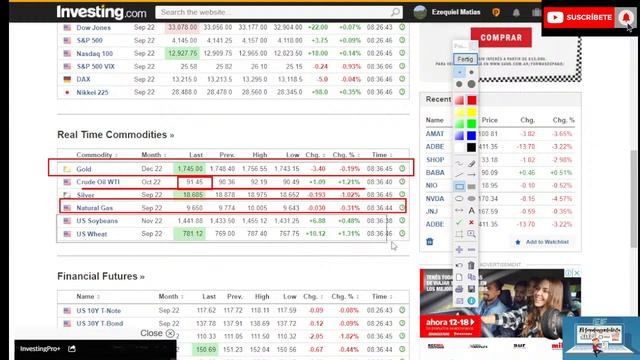The image size is (640, 360).
Task: Select the green checkmark stamp tool
Action: [459, 222]
